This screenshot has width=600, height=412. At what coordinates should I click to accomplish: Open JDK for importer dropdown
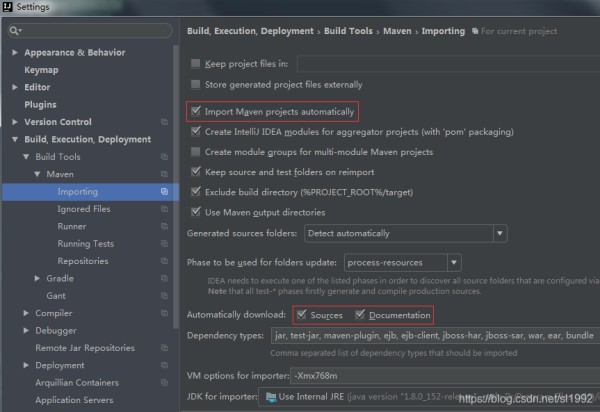pyautogui.click(x=429, y=397)
